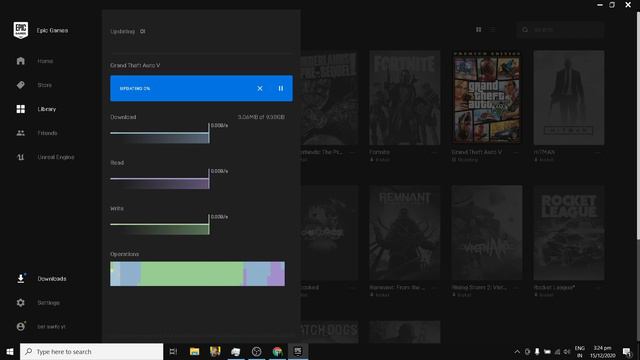This screenshot has height=360, width=640.
Task: Click the volume speaker tray icon
Action: 567,351
